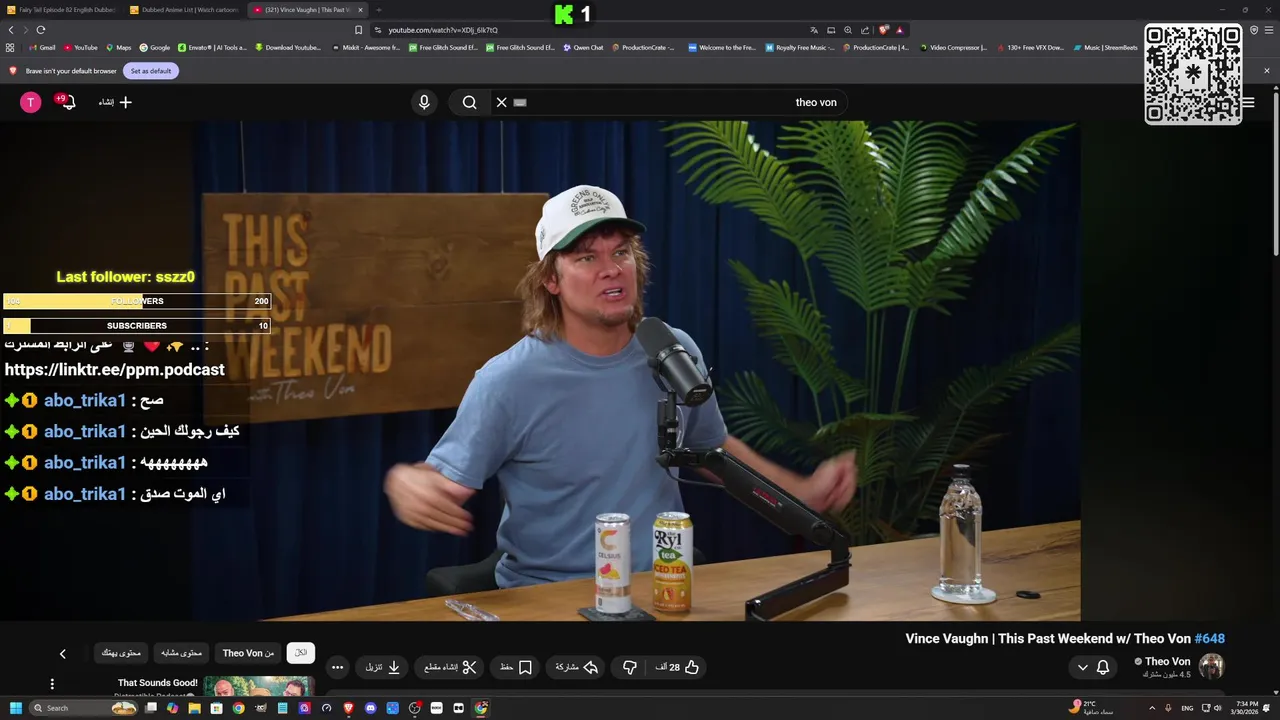Click the download arrow button

pyautogui.click(x=383, y=667)
